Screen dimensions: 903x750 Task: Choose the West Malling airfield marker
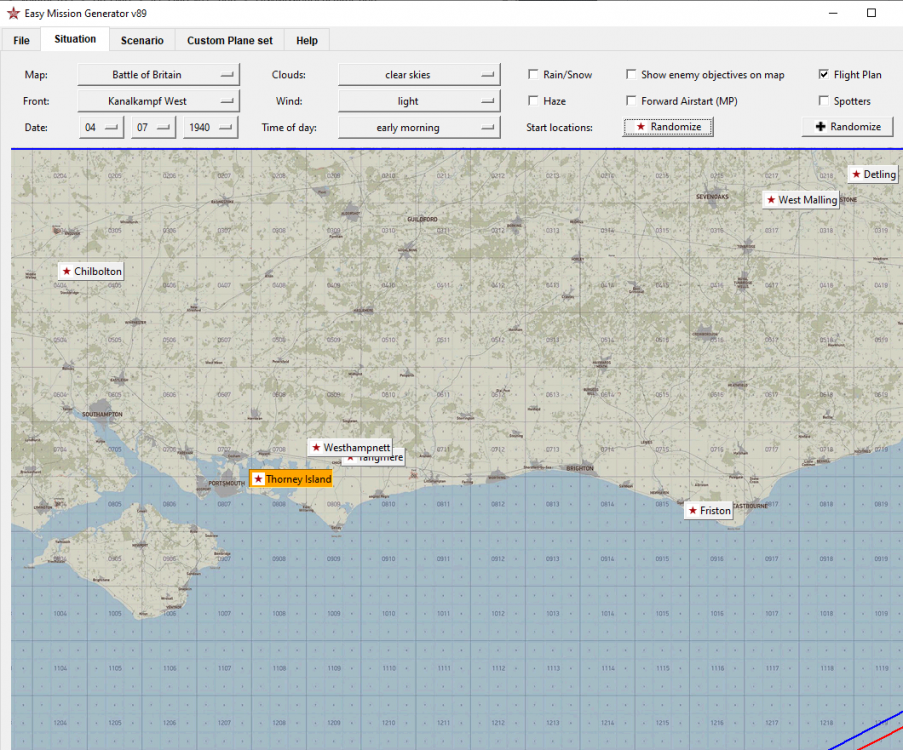pos(800,200)
